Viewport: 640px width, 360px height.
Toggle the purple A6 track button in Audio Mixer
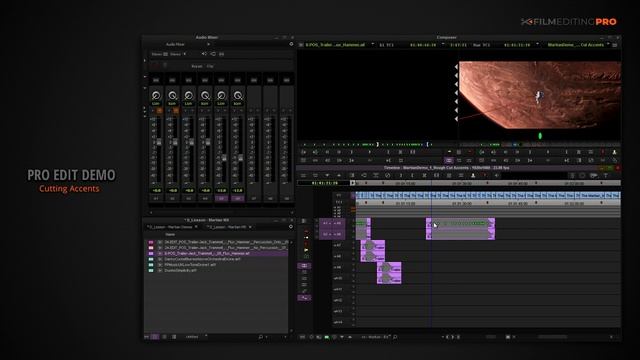point(238,198)
